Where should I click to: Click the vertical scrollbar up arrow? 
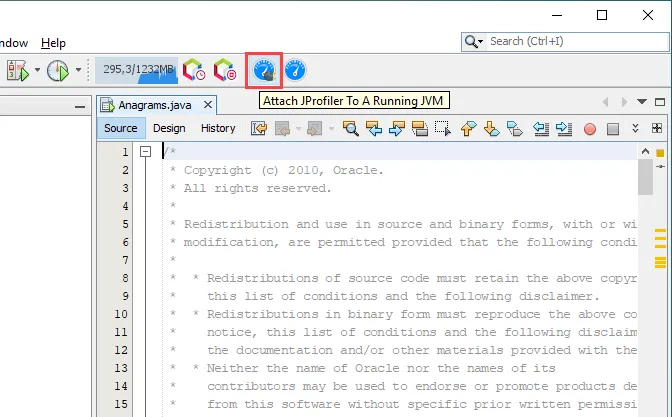coord(645,152)
